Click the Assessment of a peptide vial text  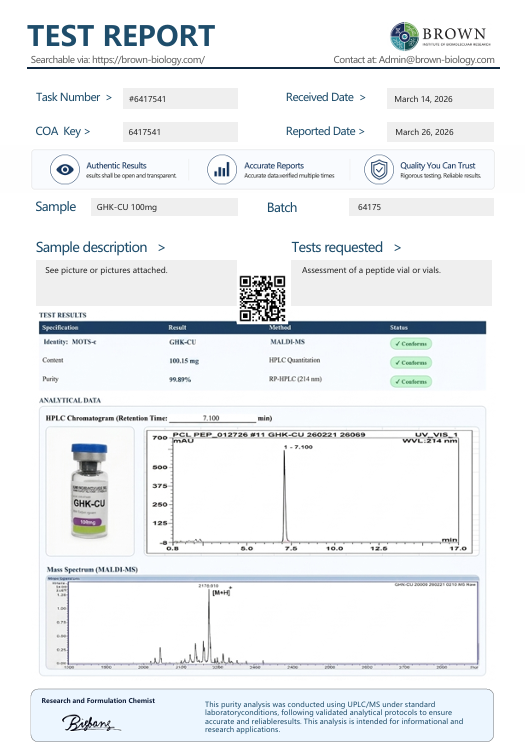(x=371, y=270)
